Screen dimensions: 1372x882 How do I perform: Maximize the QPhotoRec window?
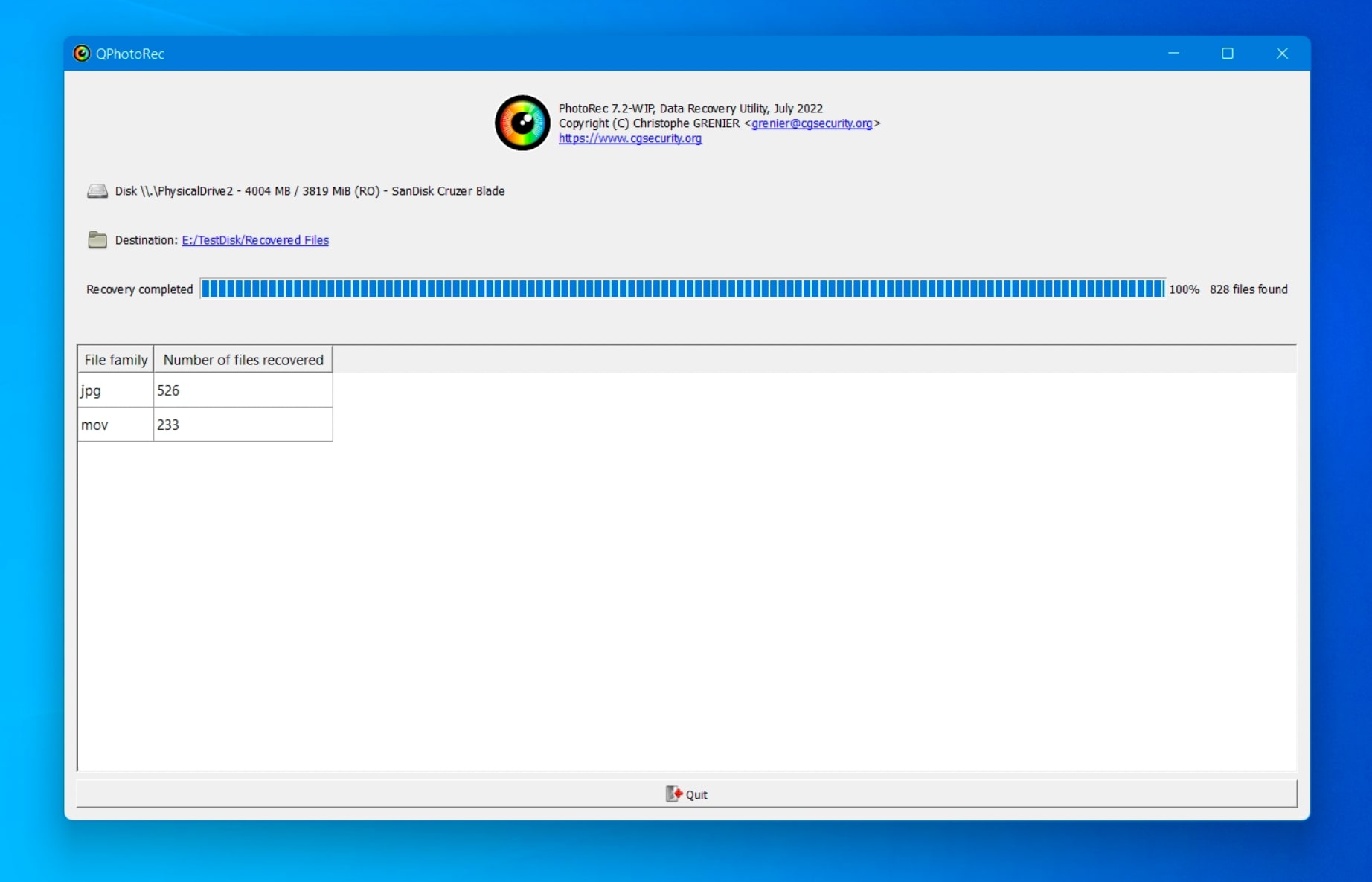click(1228, 54)
